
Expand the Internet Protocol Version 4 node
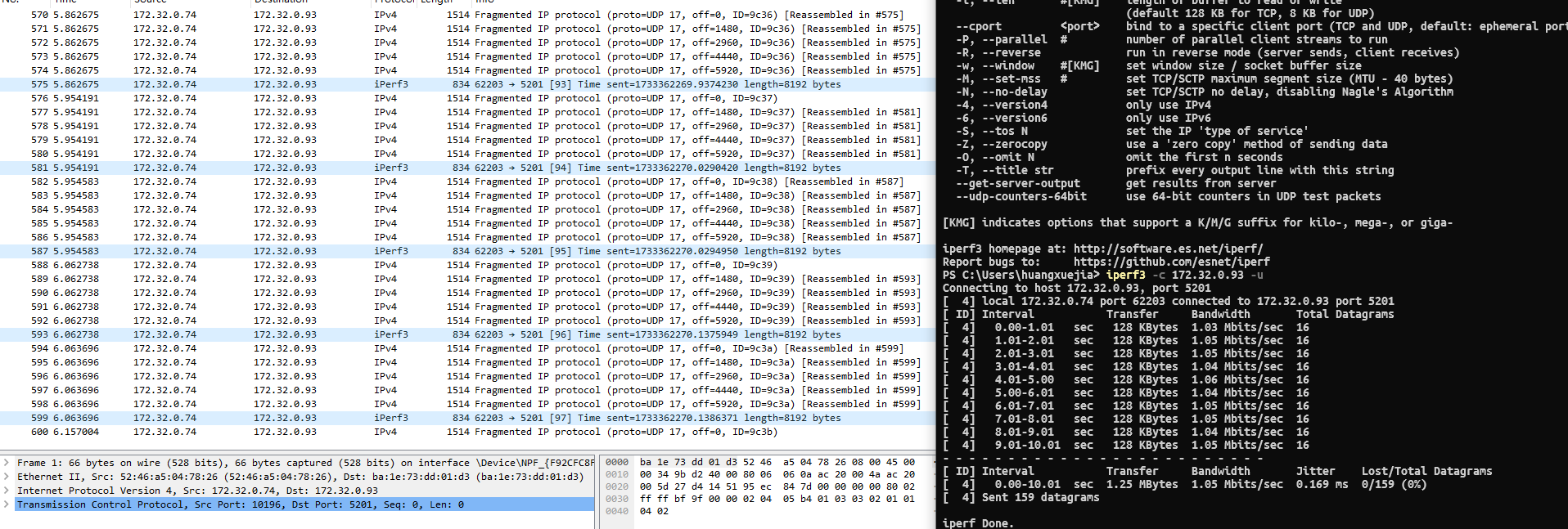7,491
